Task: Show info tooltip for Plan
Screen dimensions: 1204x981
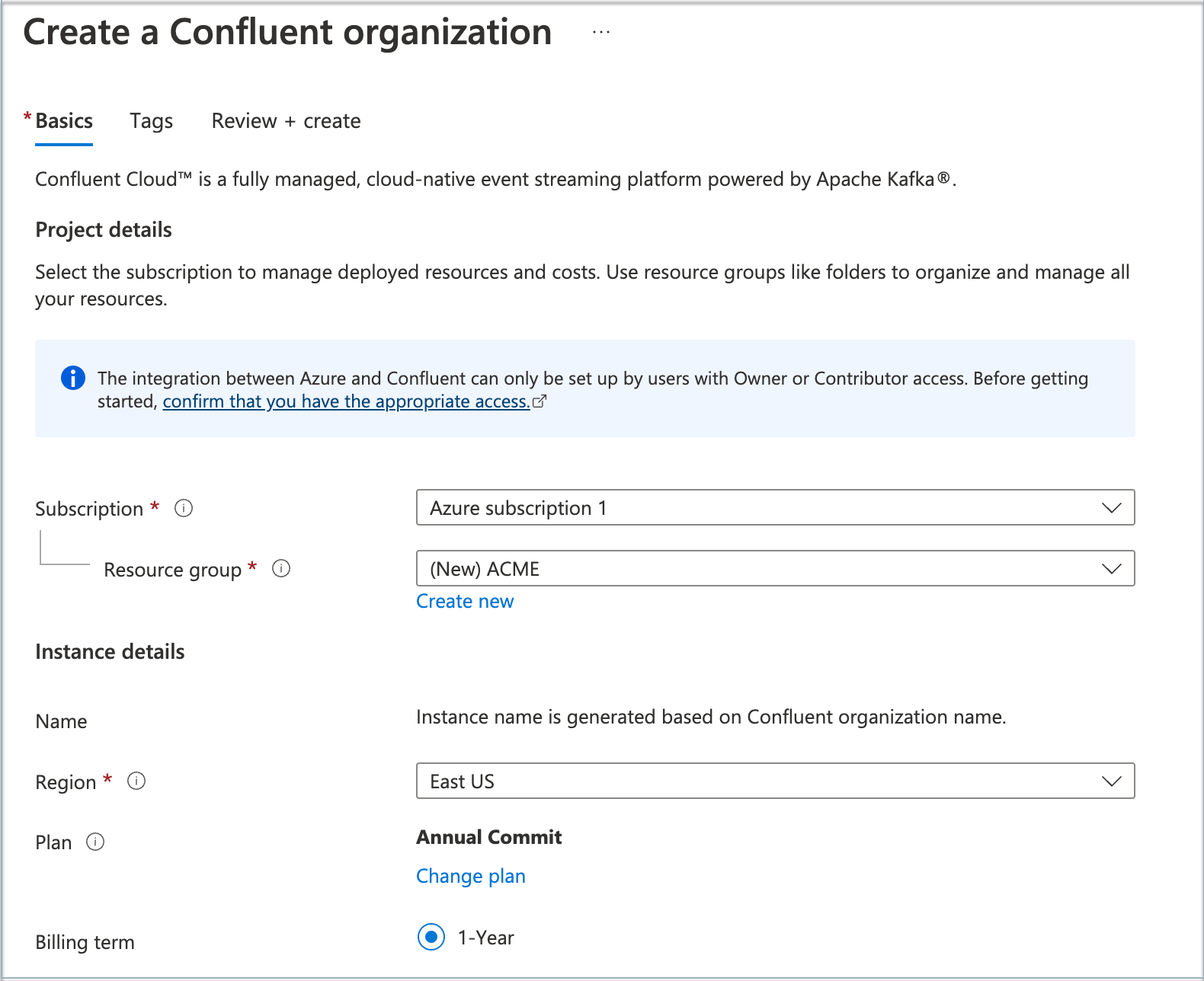Action: click(95, 842)
